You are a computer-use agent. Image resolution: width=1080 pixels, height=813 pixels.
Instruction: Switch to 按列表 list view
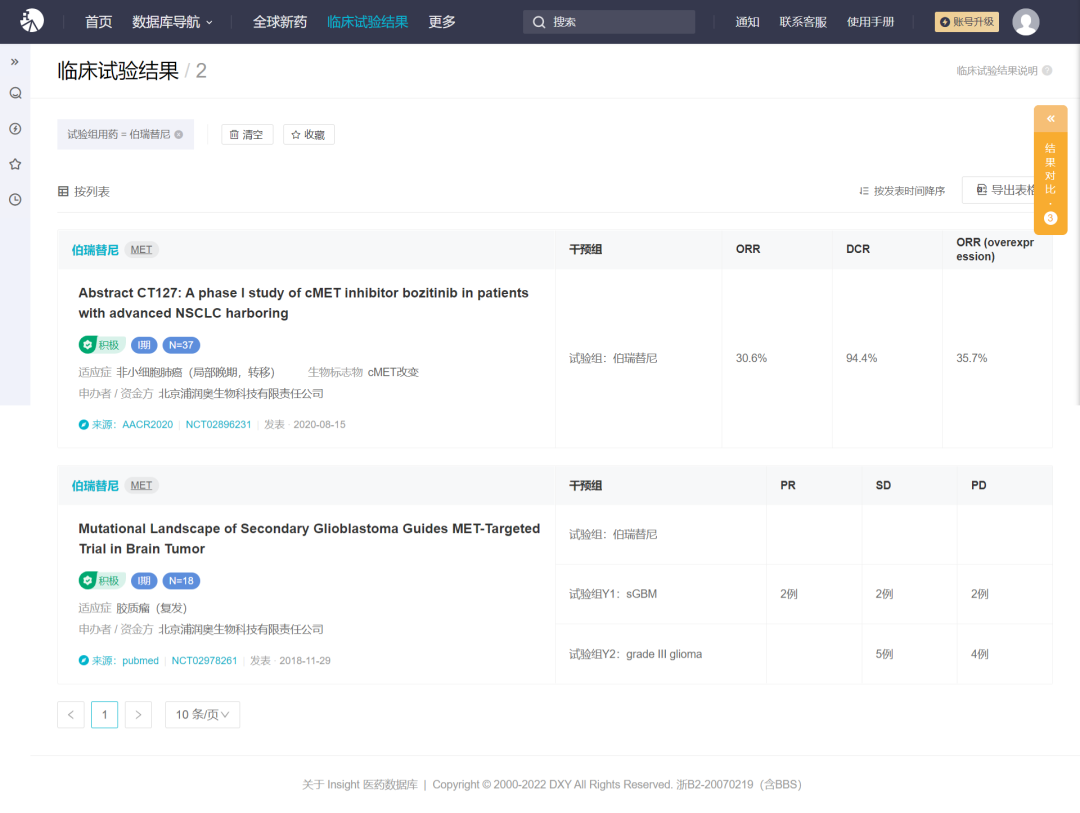84,191
